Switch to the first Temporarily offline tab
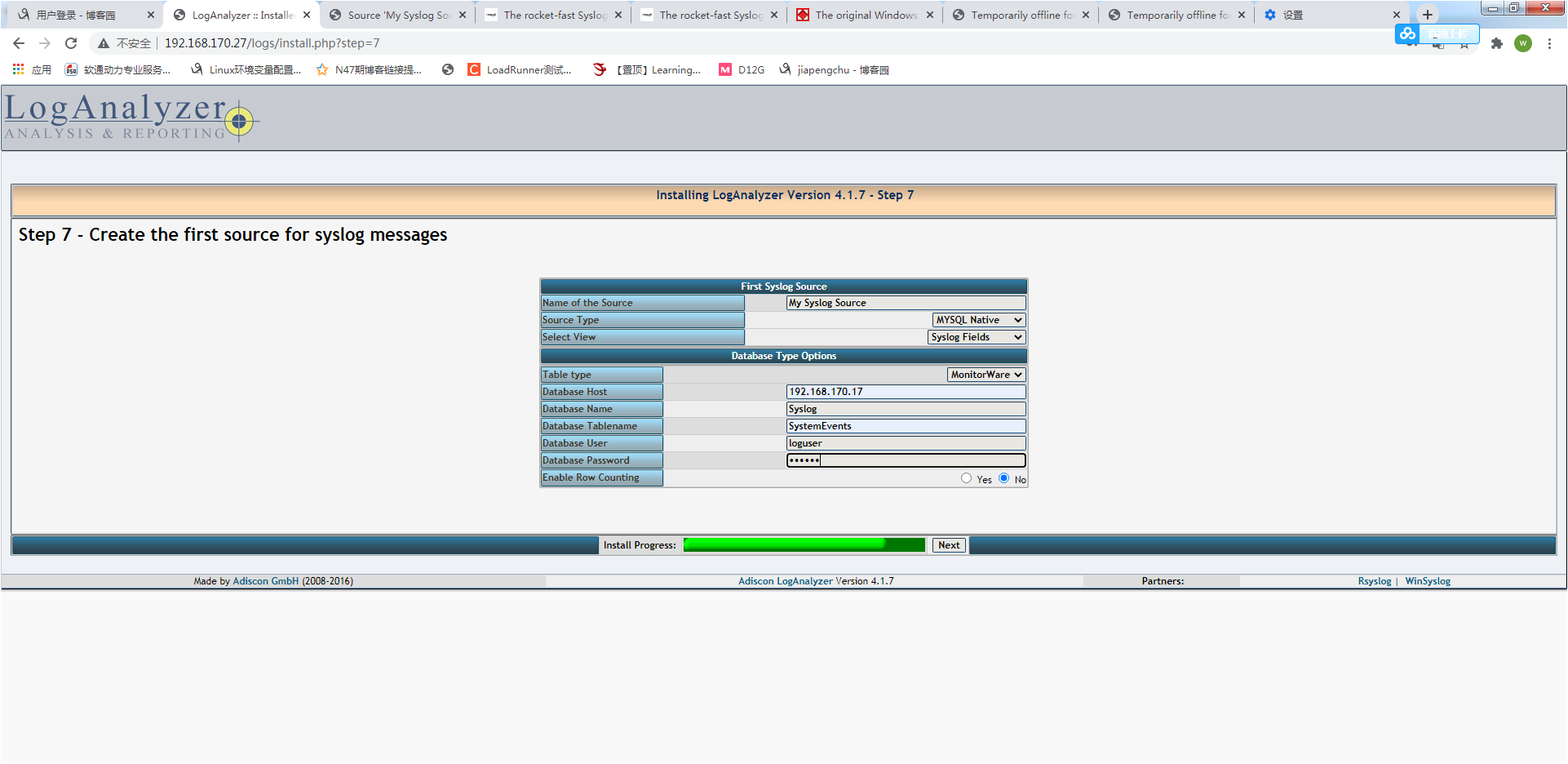The width and height of the screenshot is (1568, 764). pyautogui.click(x=1021, y=15)
